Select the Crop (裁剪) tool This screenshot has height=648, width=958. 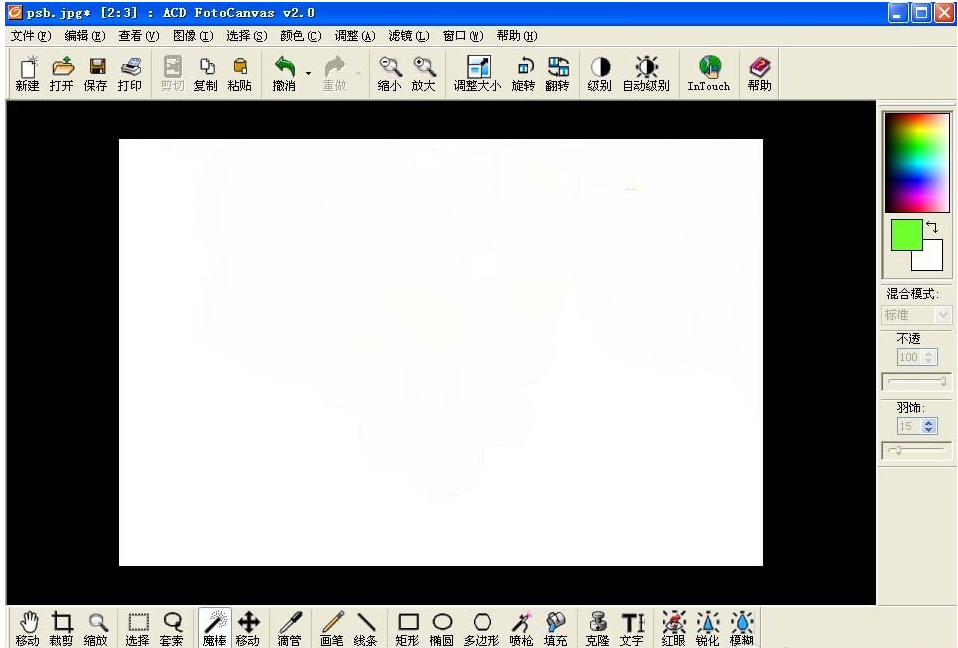62,627
